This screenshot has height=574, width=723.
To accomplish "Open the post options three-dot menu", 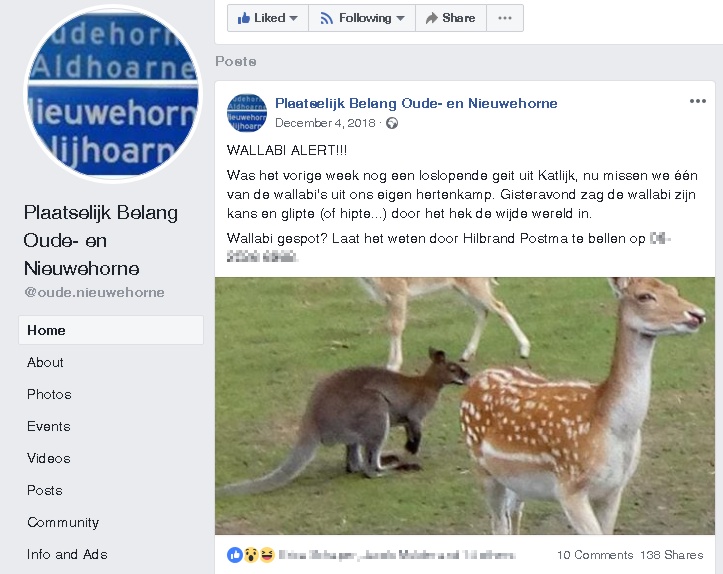I will click(698, 101).
